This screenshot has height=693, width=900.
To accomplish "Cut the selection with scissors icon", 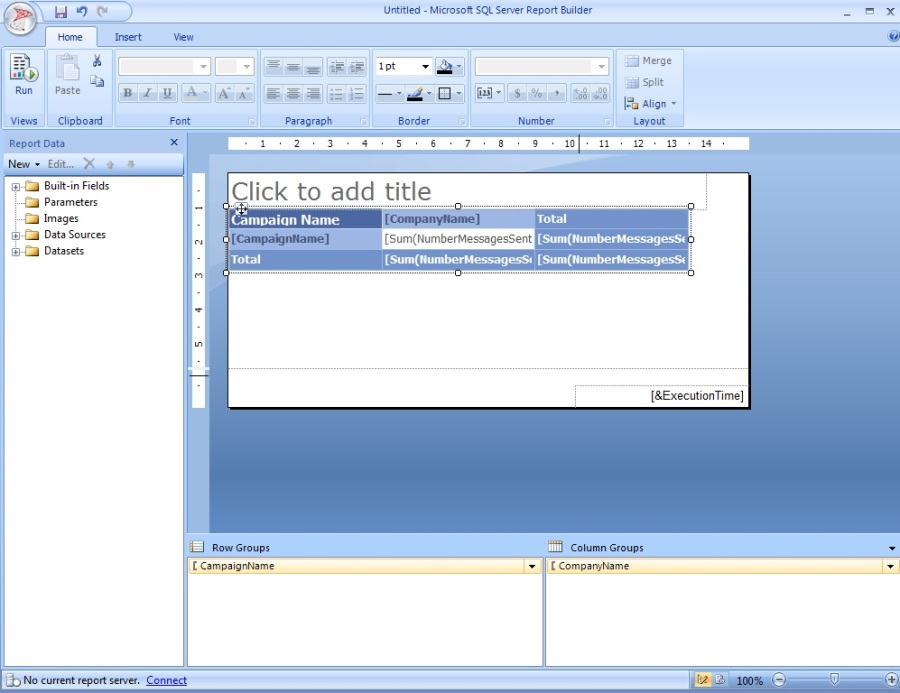I will click(x=97, y=61).
